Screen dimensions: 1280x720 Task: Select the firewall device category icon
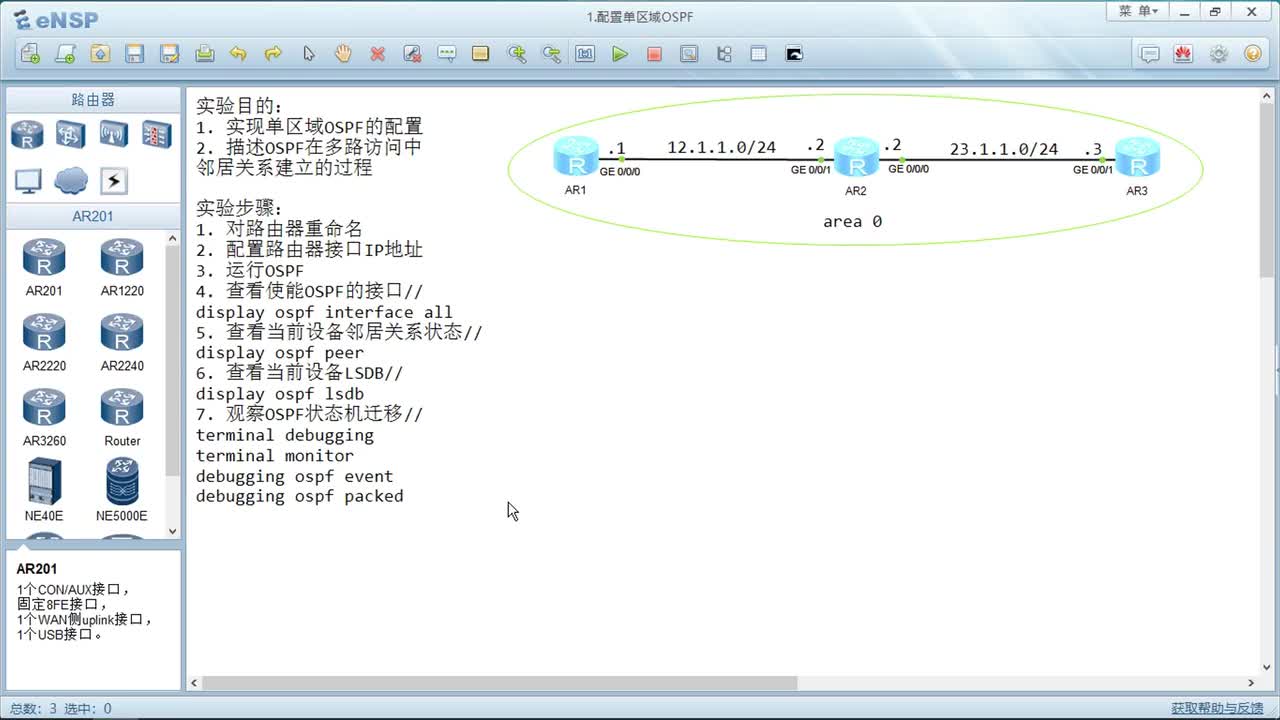click(156, 134)
